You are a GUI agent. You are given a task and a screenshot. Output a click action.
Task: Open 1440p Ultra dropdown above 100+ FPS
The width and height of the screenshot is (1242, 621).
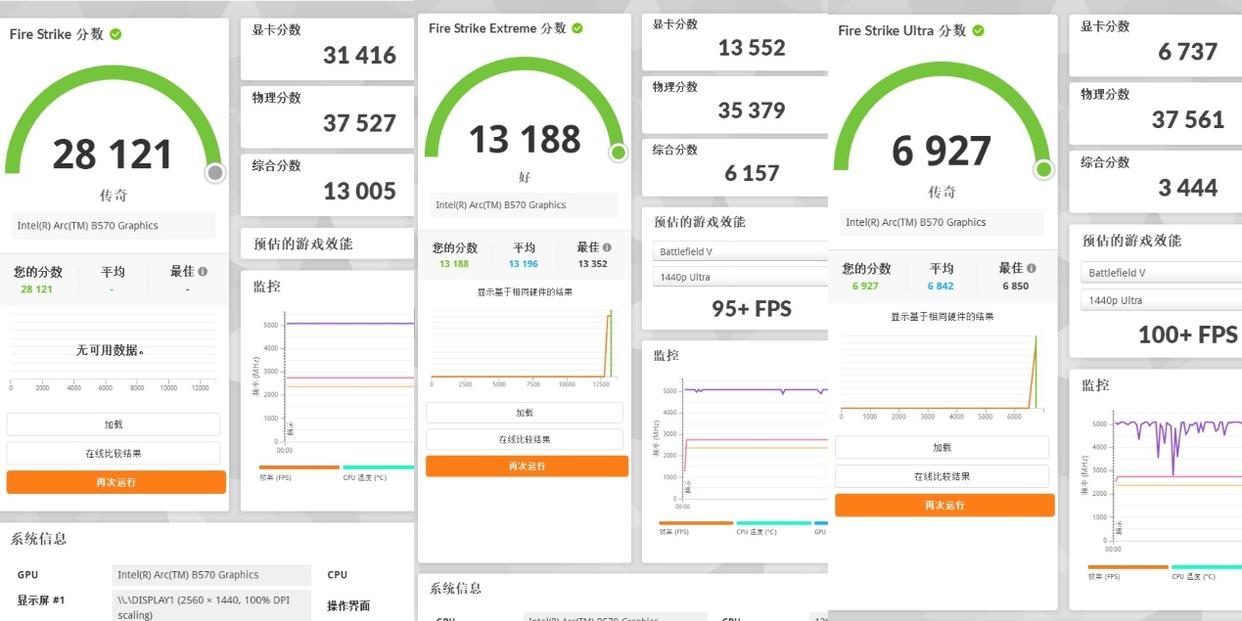[1161, 300]
